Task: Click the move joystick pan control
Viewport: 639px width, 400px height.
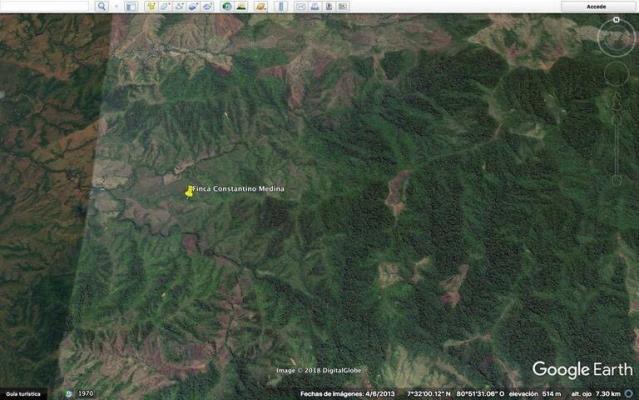Action: tap(617, 76)
